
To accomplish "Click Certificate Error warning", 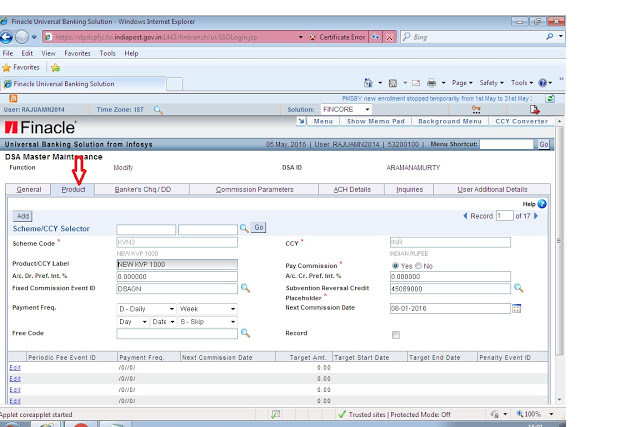I will pos(338,37).
